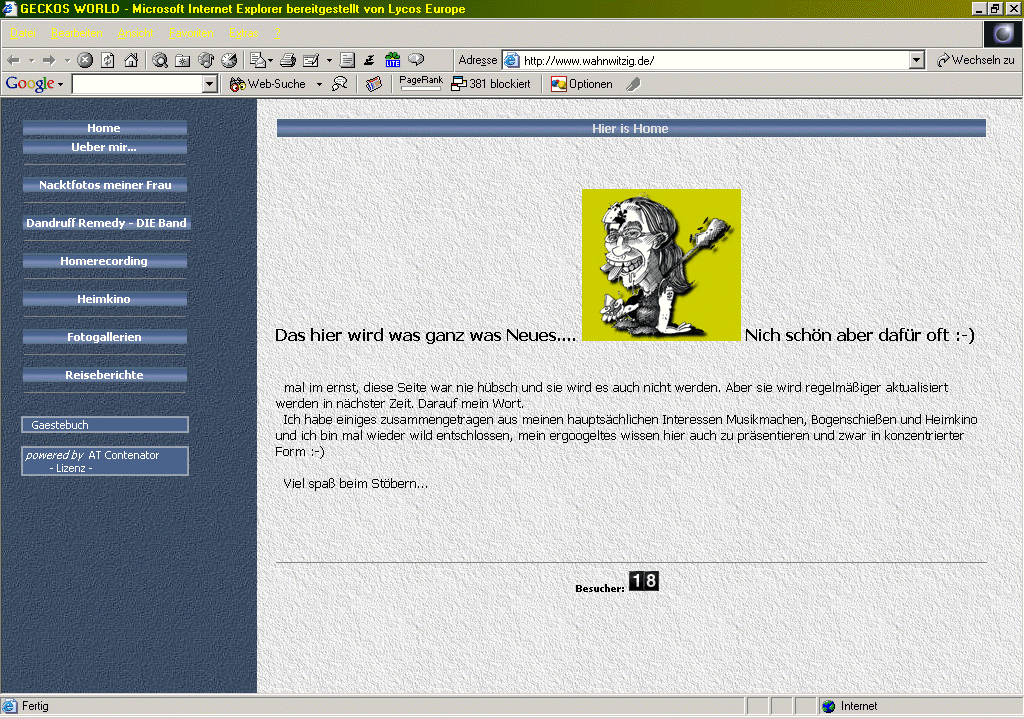Viewport: 1024px width, 719px height.
Task: Click into the Google search field
Action: coord(138,84)
